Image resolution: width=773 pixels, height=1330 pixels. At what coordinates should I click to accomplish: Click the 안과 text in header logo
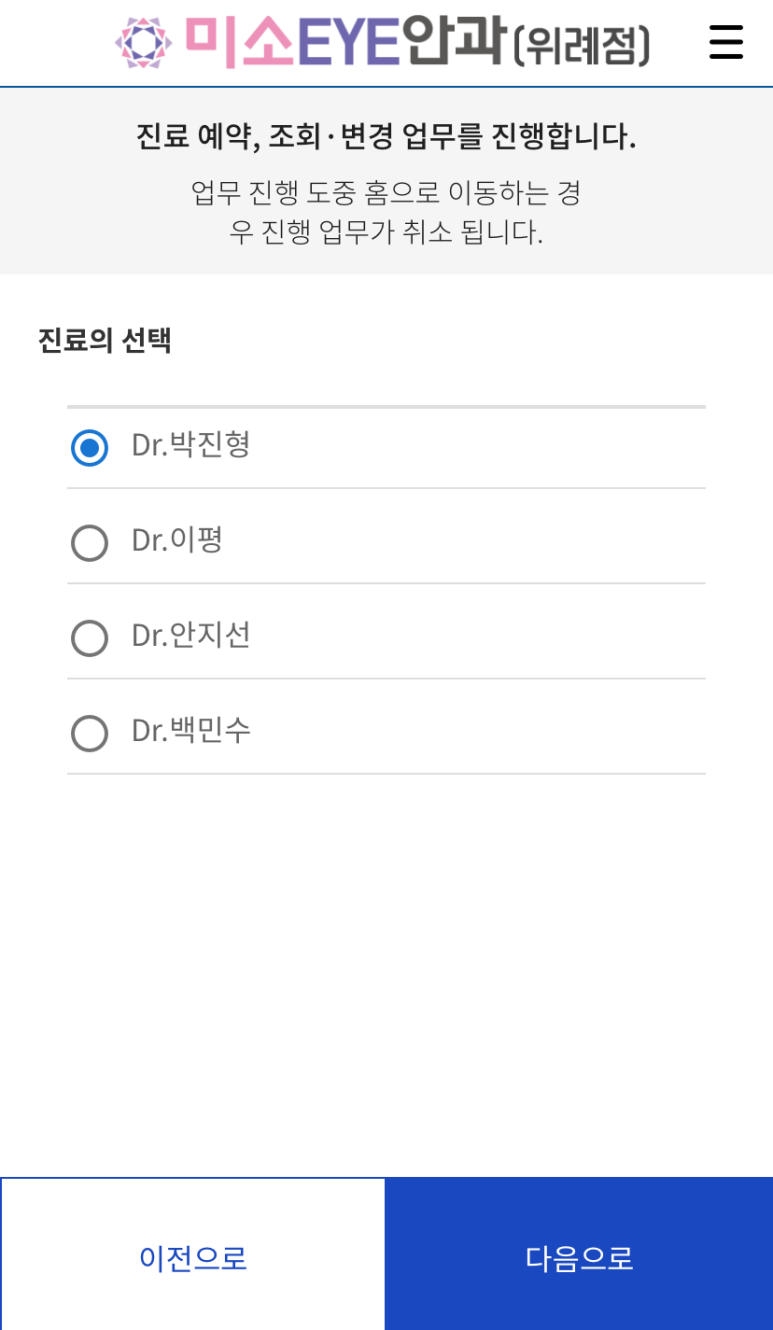pos(452,41)
